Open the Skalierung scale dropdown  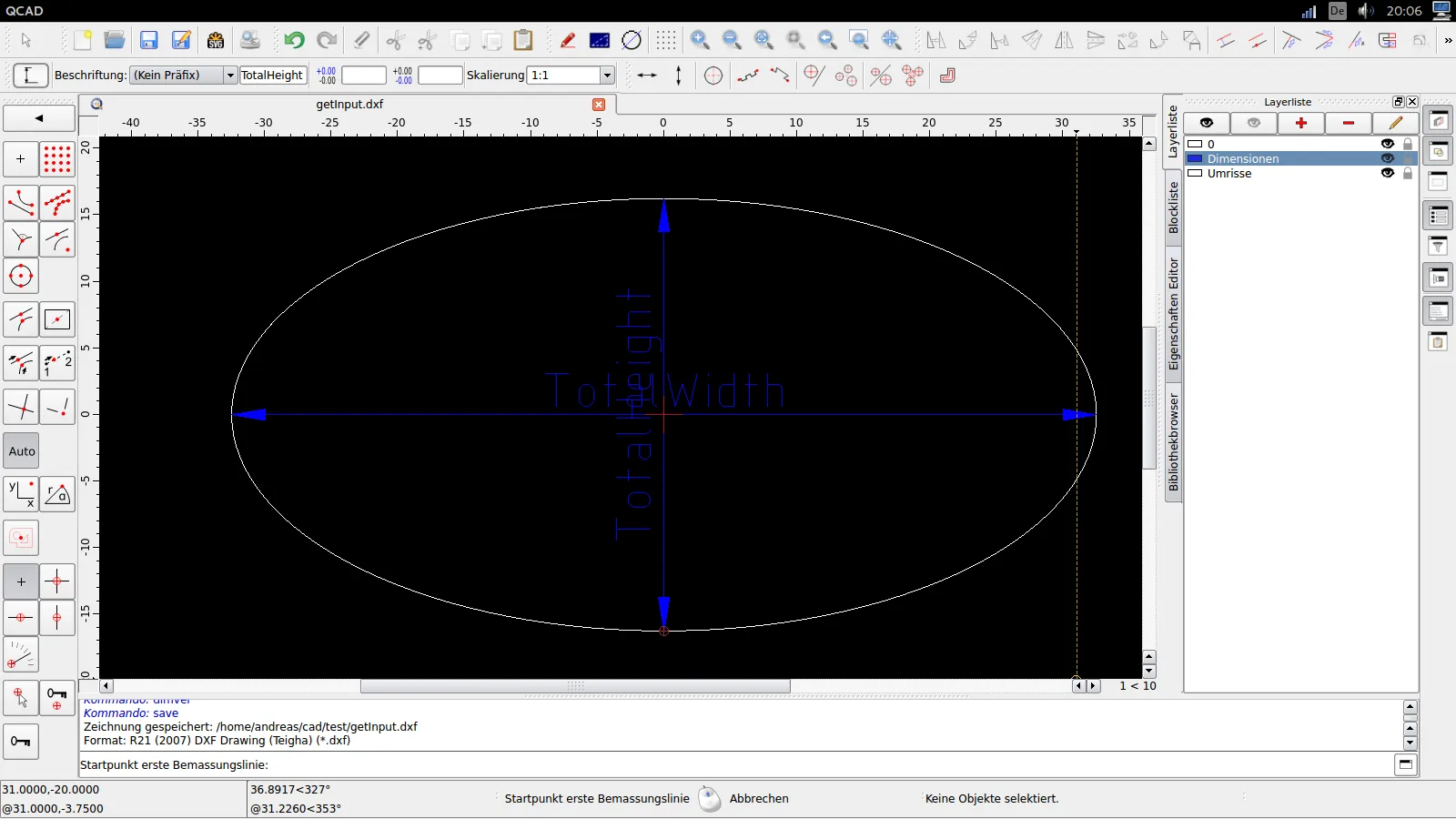pos(607,76)
